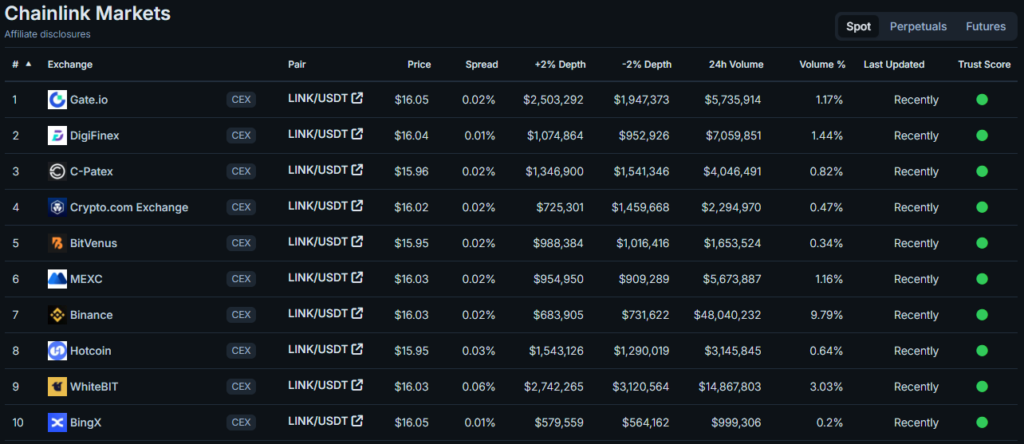1024x444 pixels.
Task: Sort markets by 24h Volume column
Action: [735, 64]
